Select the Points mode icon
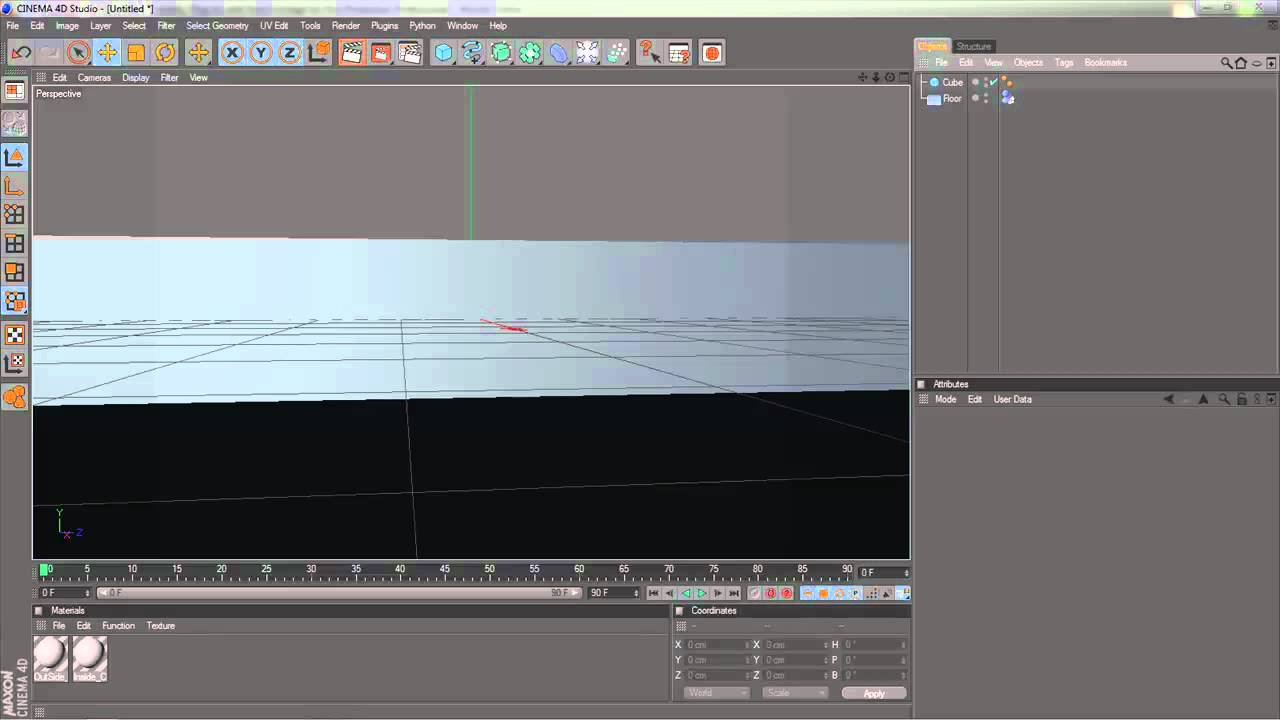 pos(14,214)
